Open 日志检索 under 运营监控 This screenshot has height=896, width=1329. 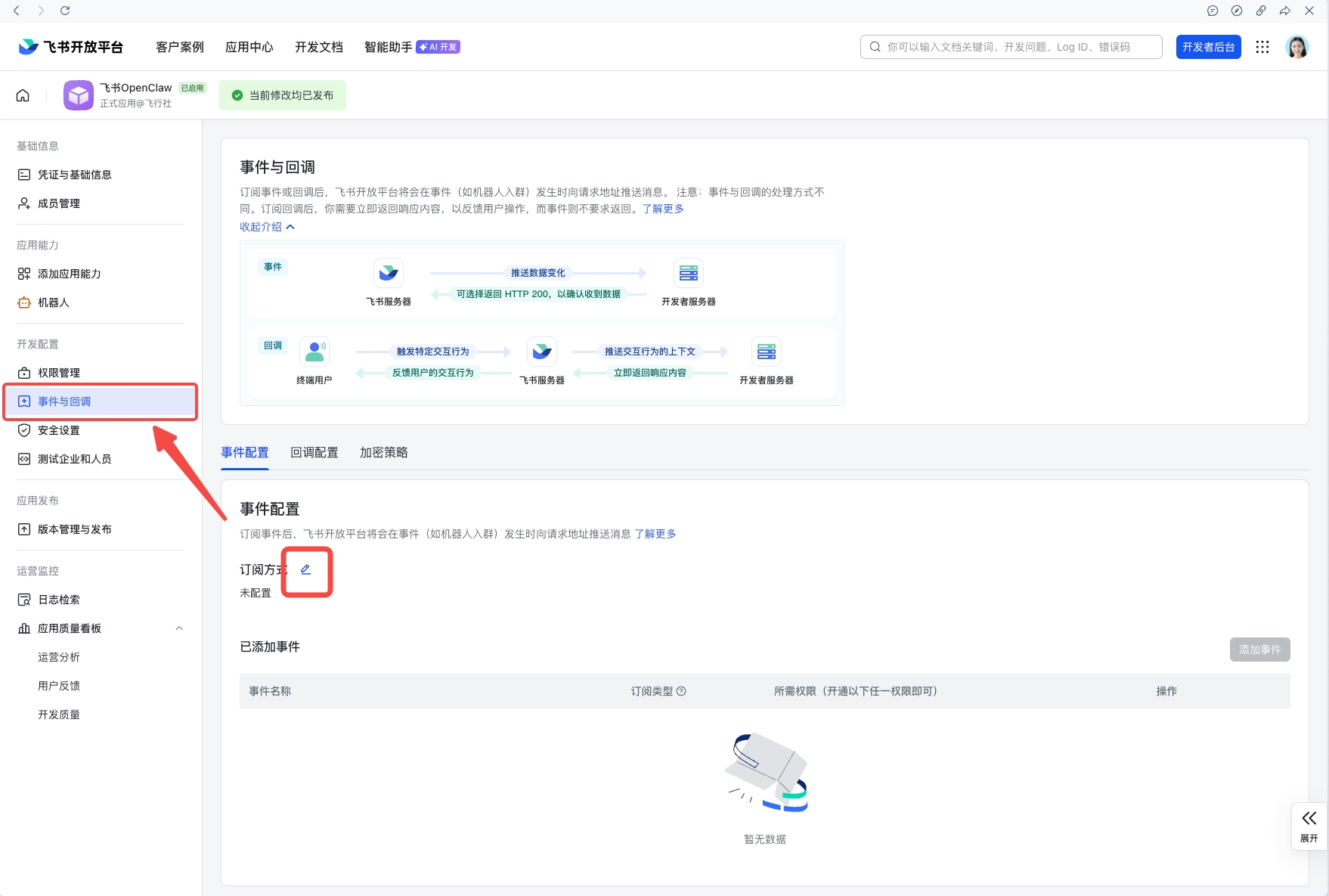pyautogui.click(x=58, y=599)
